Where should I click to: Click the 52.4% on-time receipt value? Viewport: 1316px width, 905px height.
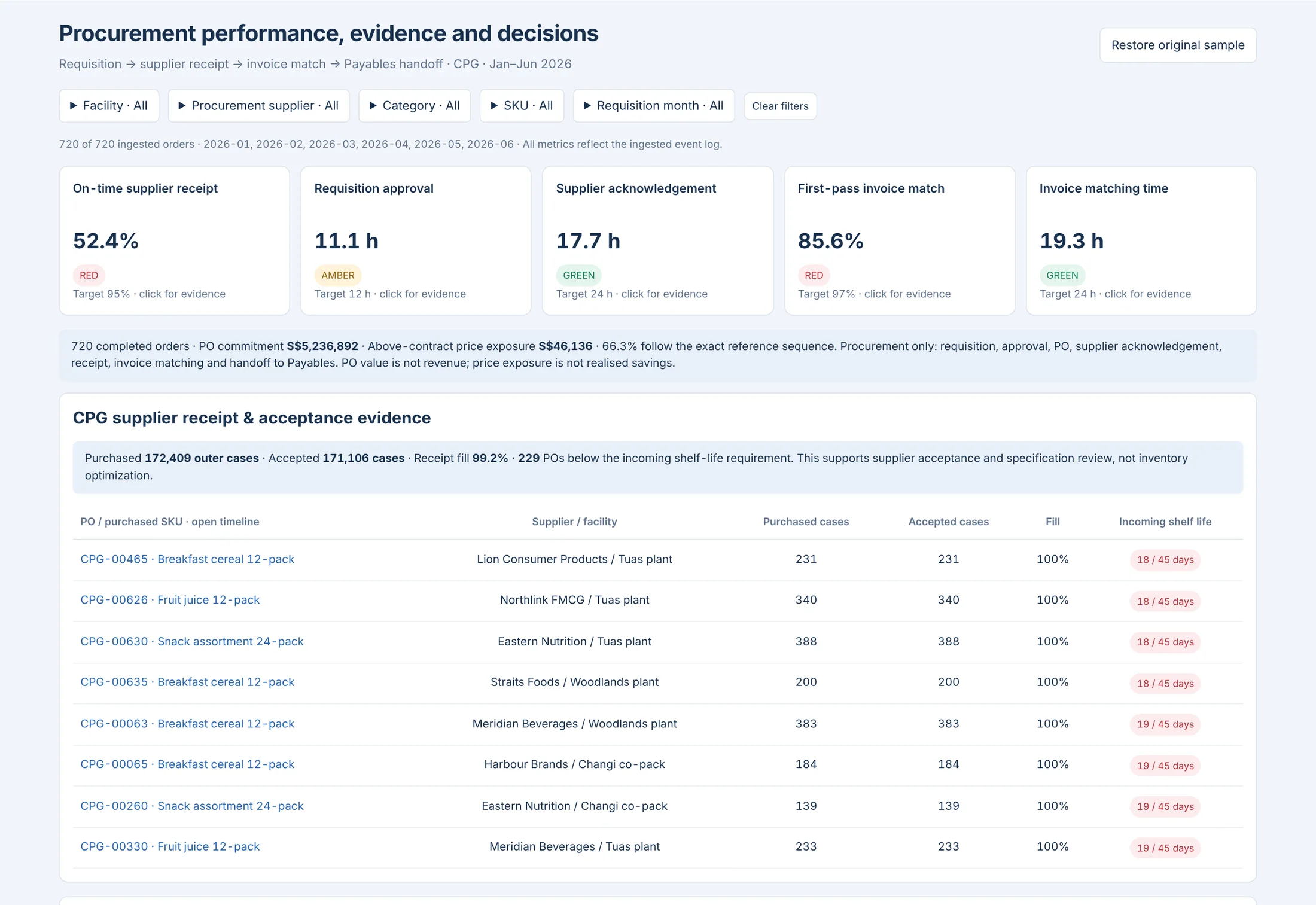click(x=106, y=241)
